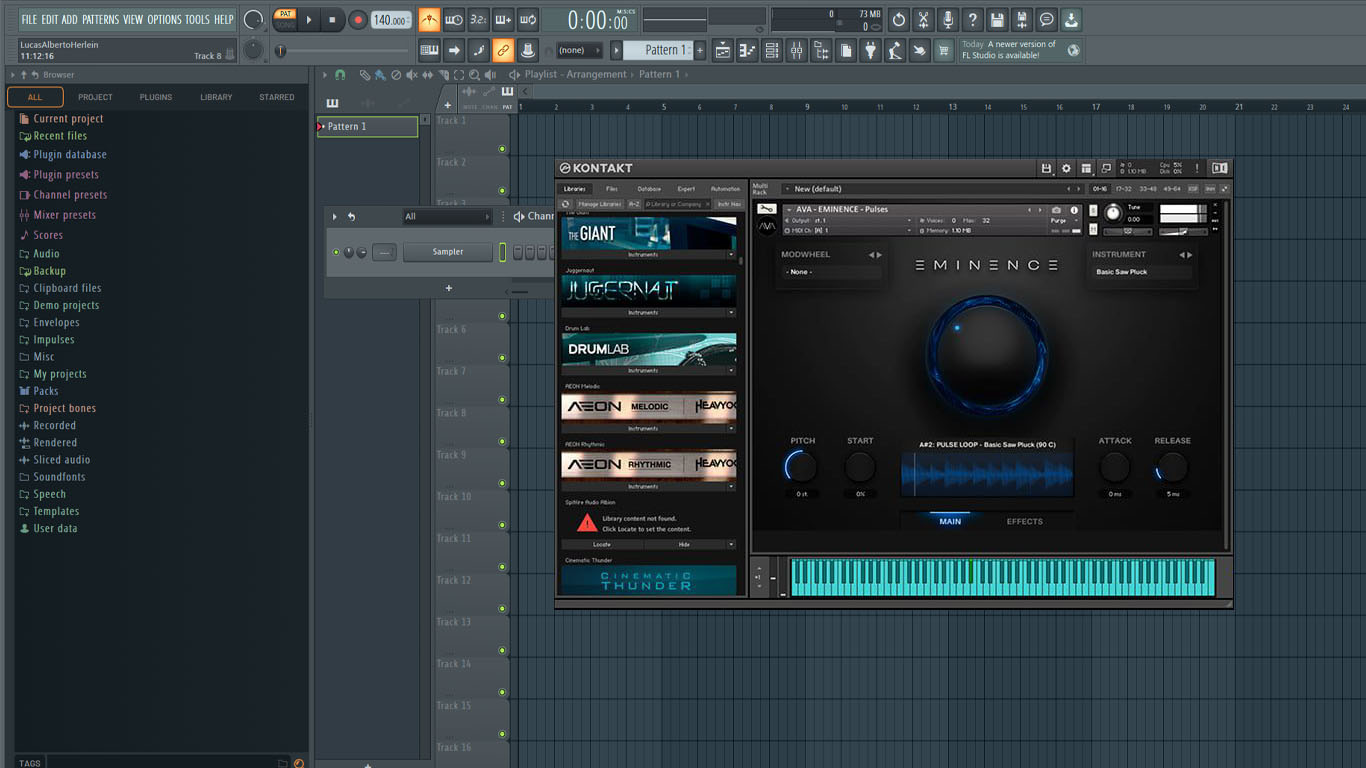
Task: Click the PITCH knob in Eminence
Action: 802,466
